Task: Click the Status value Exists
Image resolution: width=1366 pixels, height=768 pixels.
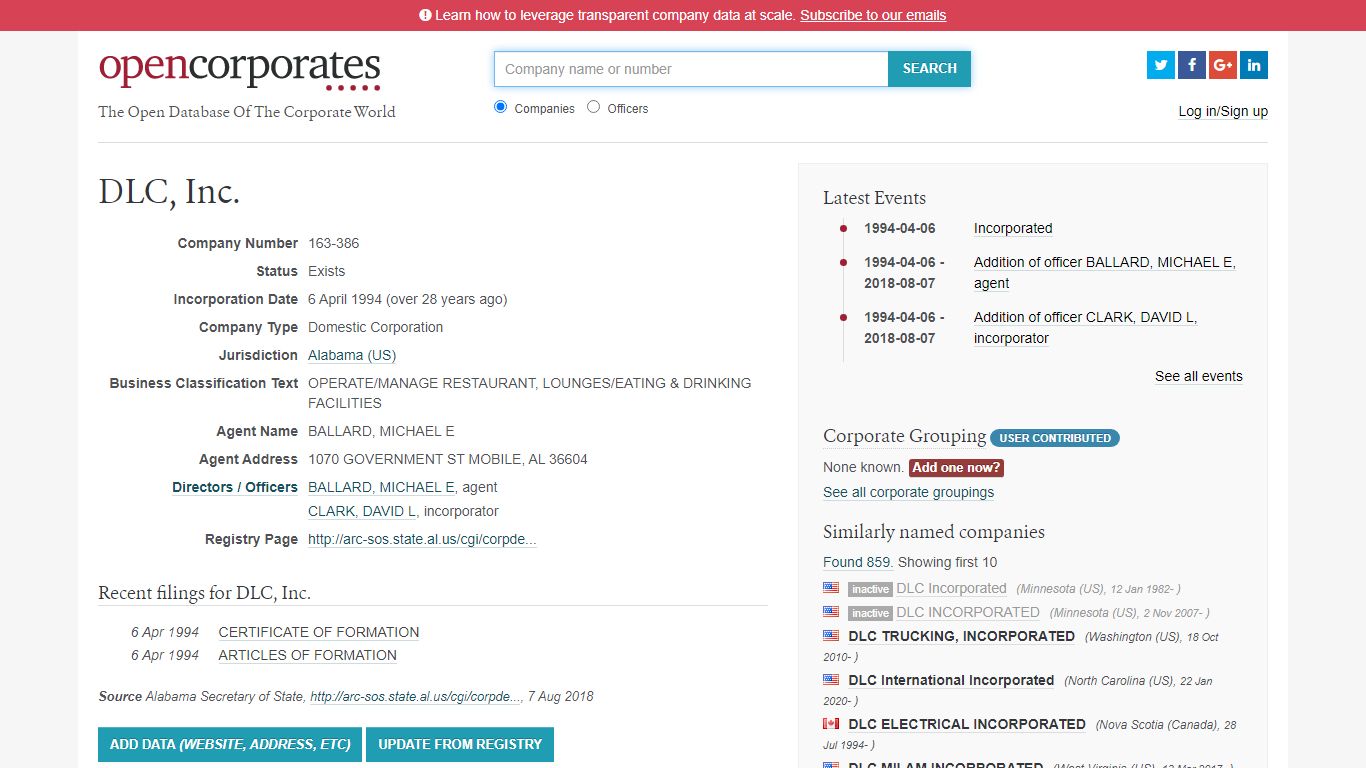Action: tap(326, 271)
